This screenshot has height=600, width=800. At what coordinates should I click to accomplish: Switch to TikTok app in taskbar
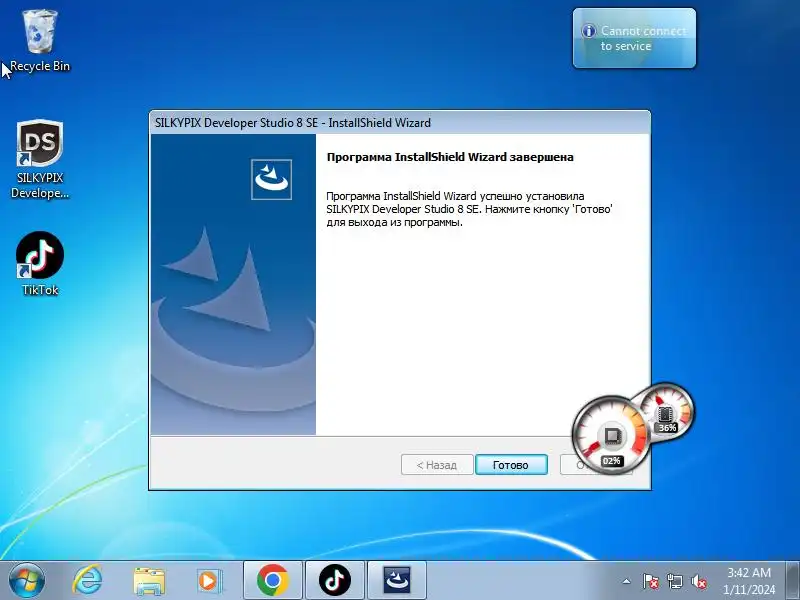click(335, 580)
